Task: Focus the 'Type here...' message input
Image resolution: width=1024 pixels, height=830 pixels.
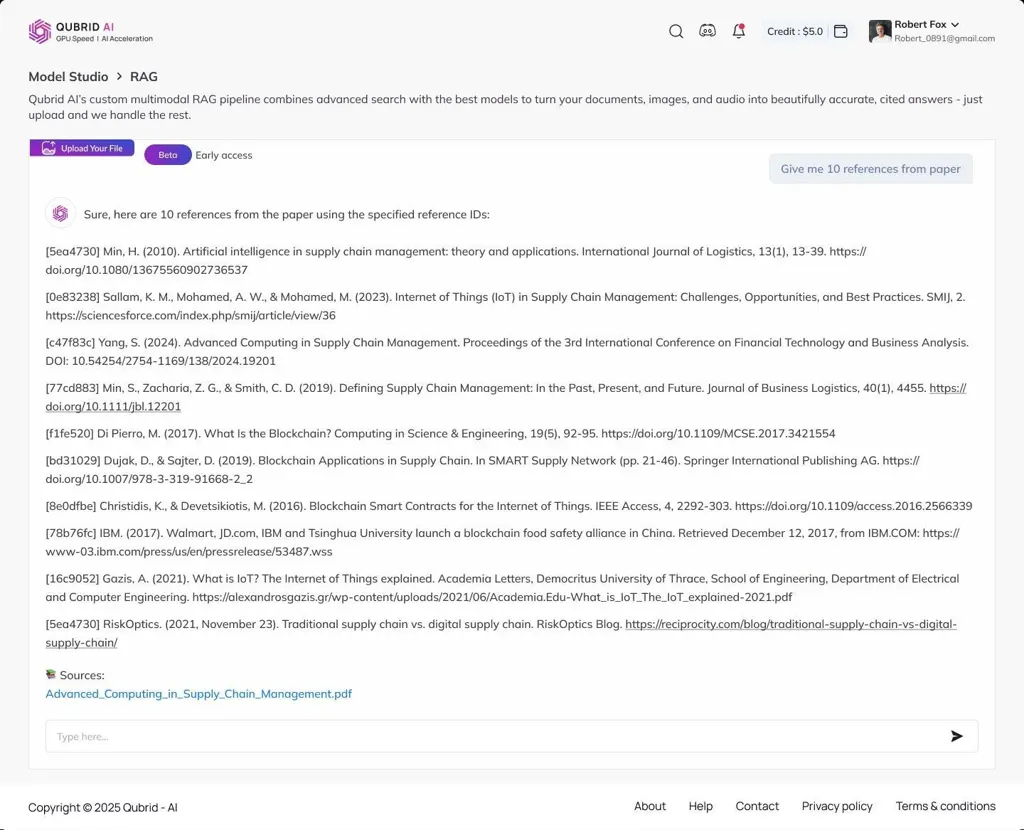Action: pyautogui.click(x=511, y=737)
